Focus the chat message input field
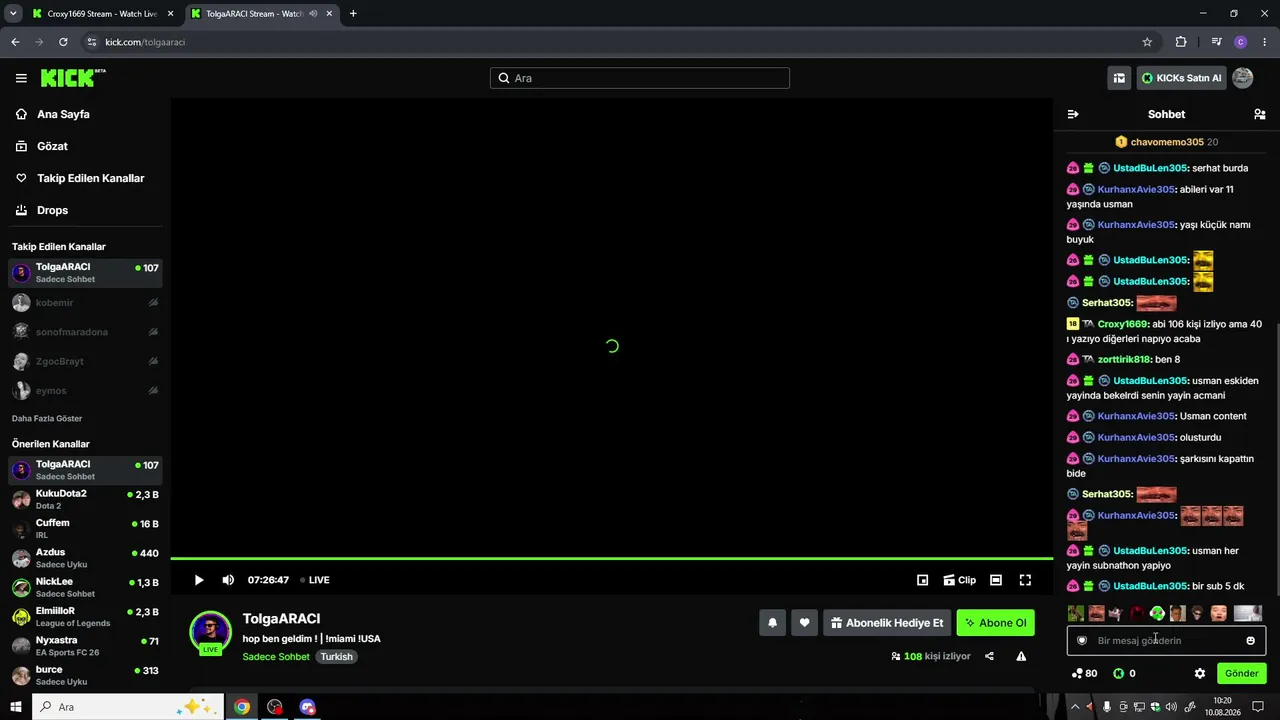The width and height of the screenshot is (1280, 720). 1166,640
